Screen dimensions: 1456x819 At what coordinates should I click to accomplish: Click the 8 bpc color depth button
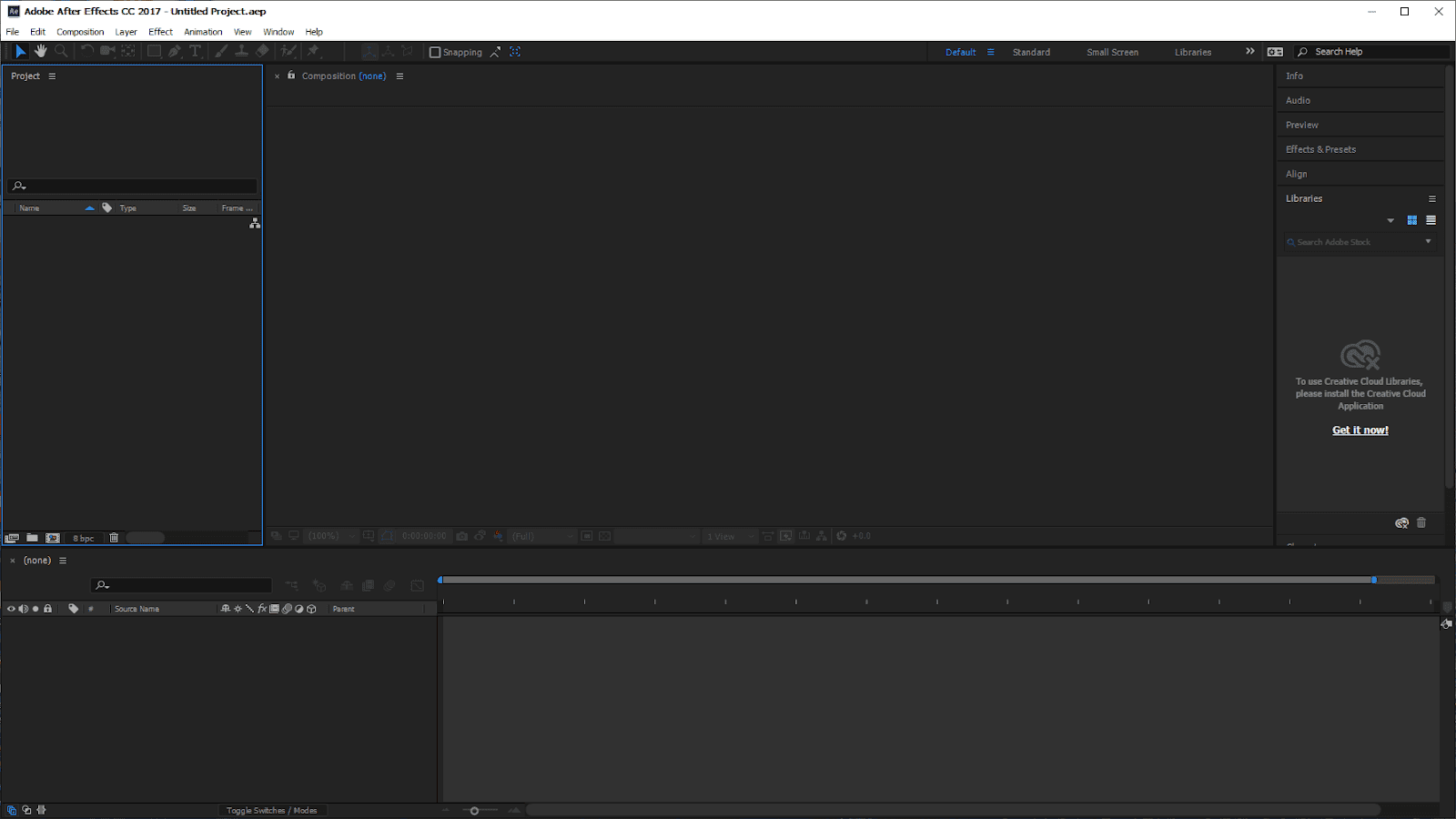pos(84,538)
